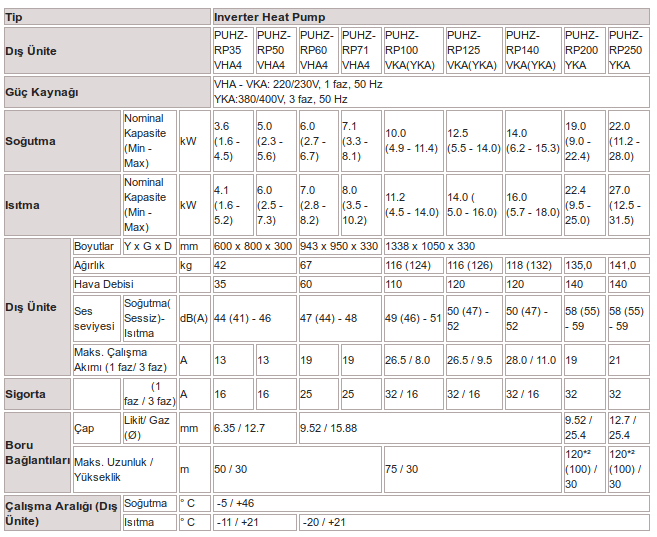Viewport: 657px width, 537px height.
Task: Select the PUHZ-RP60 VHA4 model cell
Action: (318, 50)
